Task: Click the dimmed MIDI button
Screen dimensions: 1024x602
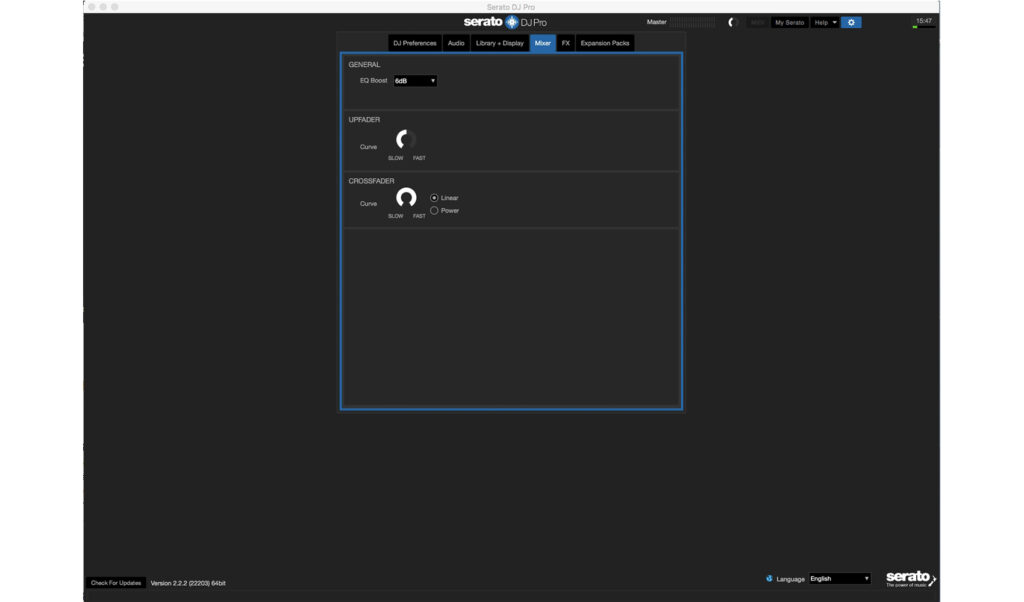Action: [758, 22]
